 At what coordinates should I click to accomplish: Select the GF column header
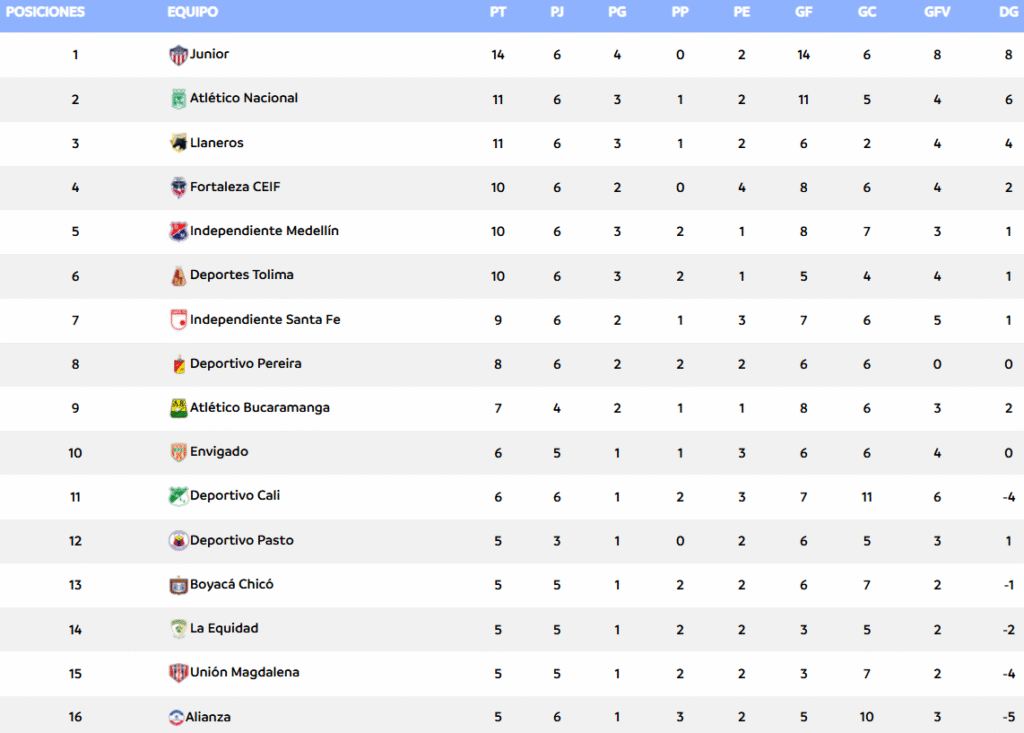tap(803, 12)
